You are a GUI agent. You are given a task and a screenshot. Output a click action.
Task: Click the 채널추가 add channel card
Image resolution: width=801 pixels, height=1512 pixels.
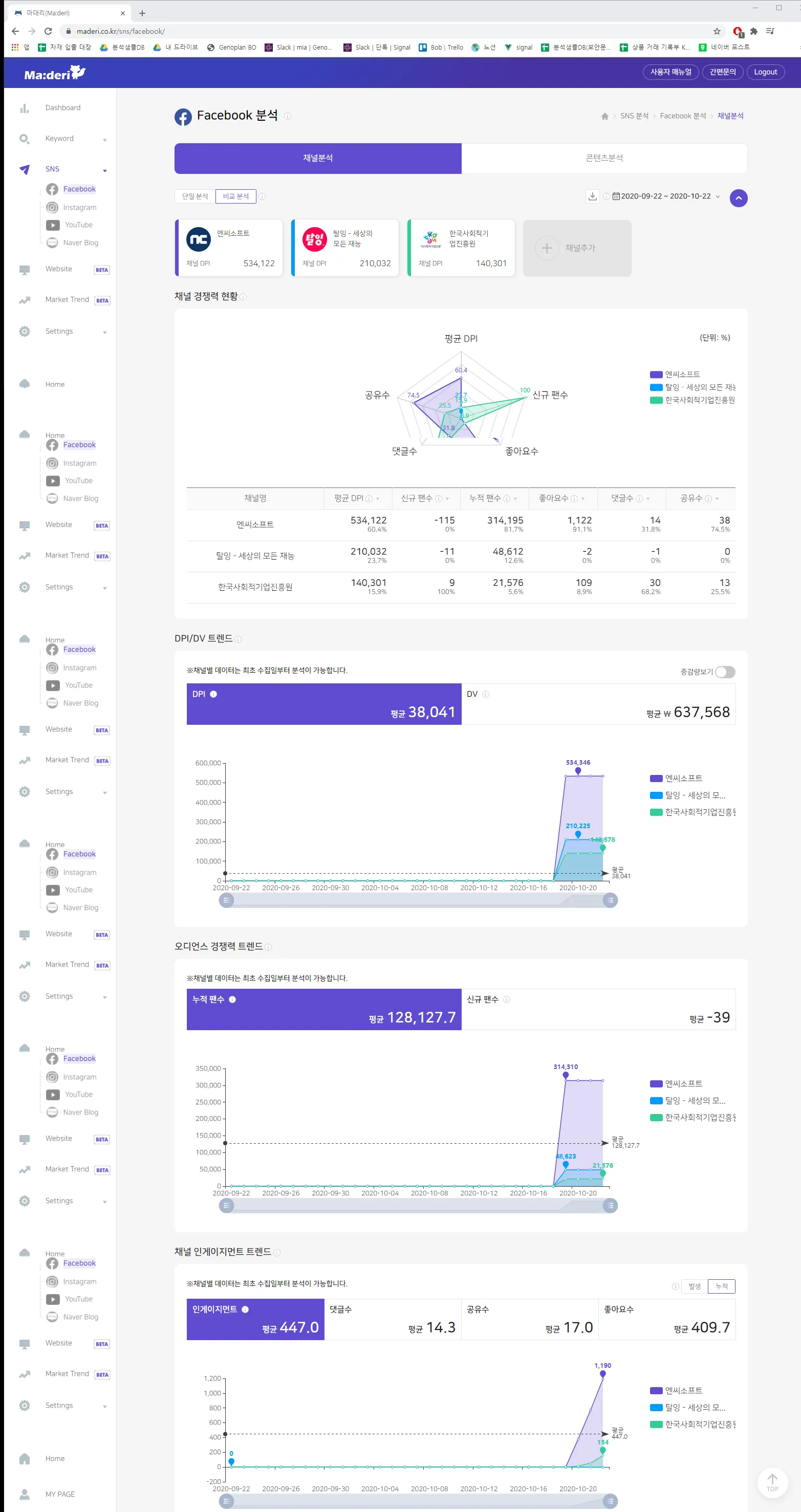pos(577,248)
